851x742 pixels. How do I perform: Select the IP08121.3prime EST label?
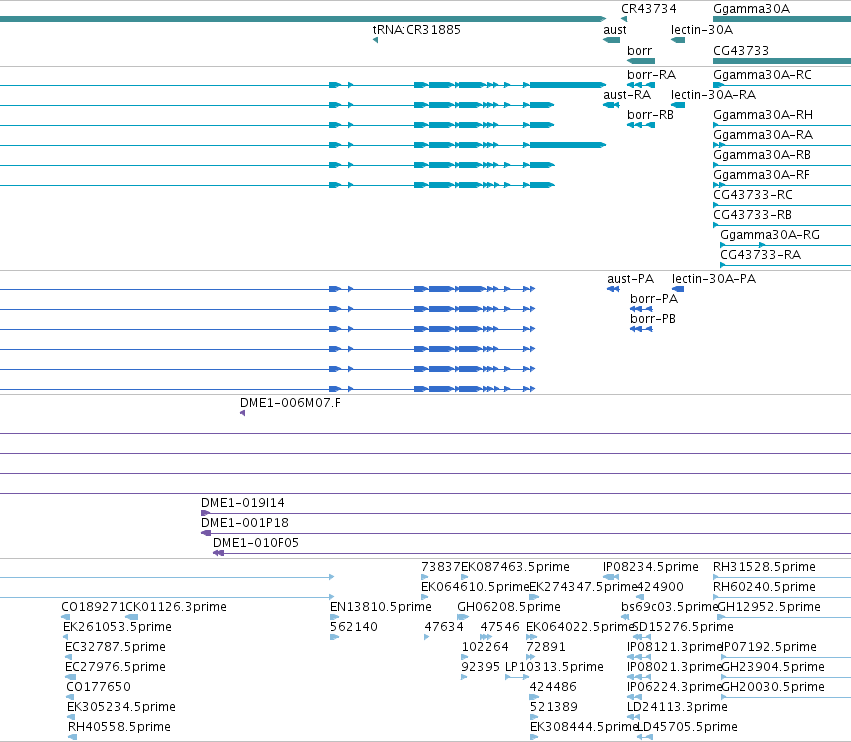click(x=674, y=648)
